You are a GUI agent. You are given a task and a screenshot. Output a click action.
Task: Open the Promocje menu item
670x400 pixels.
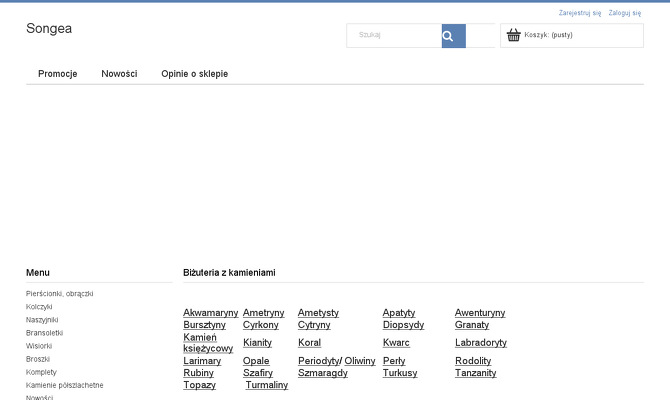58,74
